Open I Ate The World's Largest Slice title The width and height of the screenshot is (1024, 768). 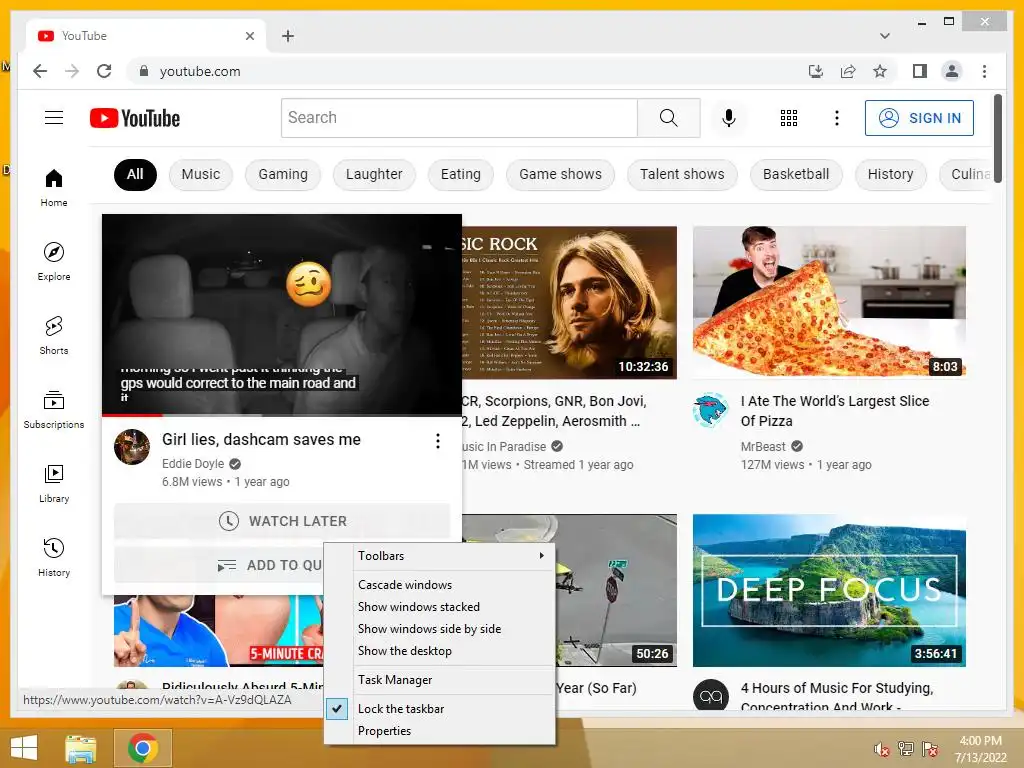835,411
